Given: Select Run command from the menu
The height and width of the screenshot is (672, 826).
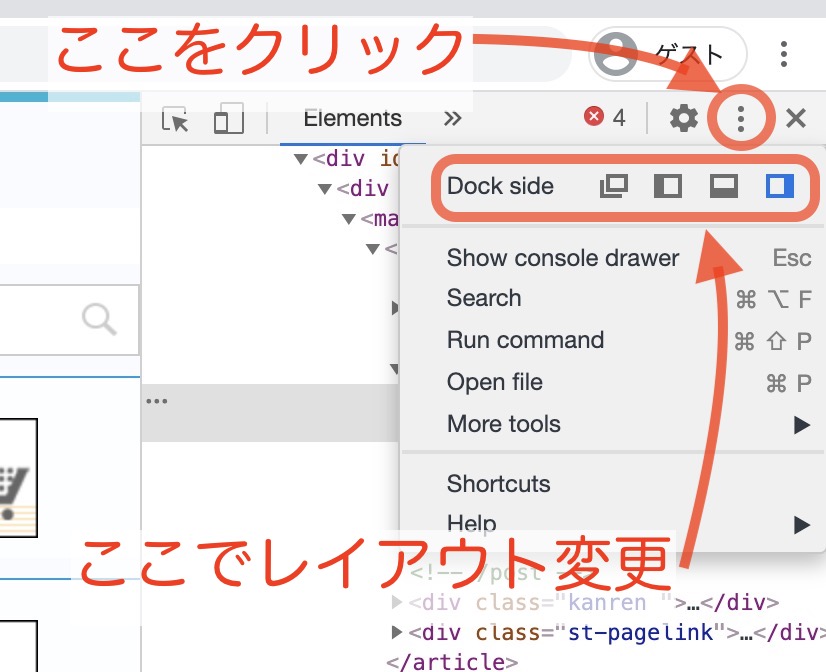Looking at the screenshot, I should pos(613,340).
